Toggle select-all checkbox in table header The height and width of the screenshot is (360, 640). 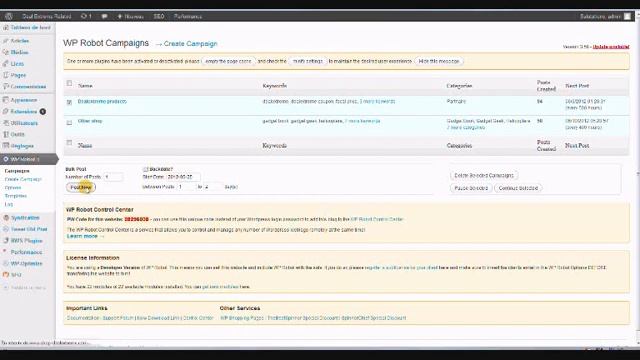point(69,83)
